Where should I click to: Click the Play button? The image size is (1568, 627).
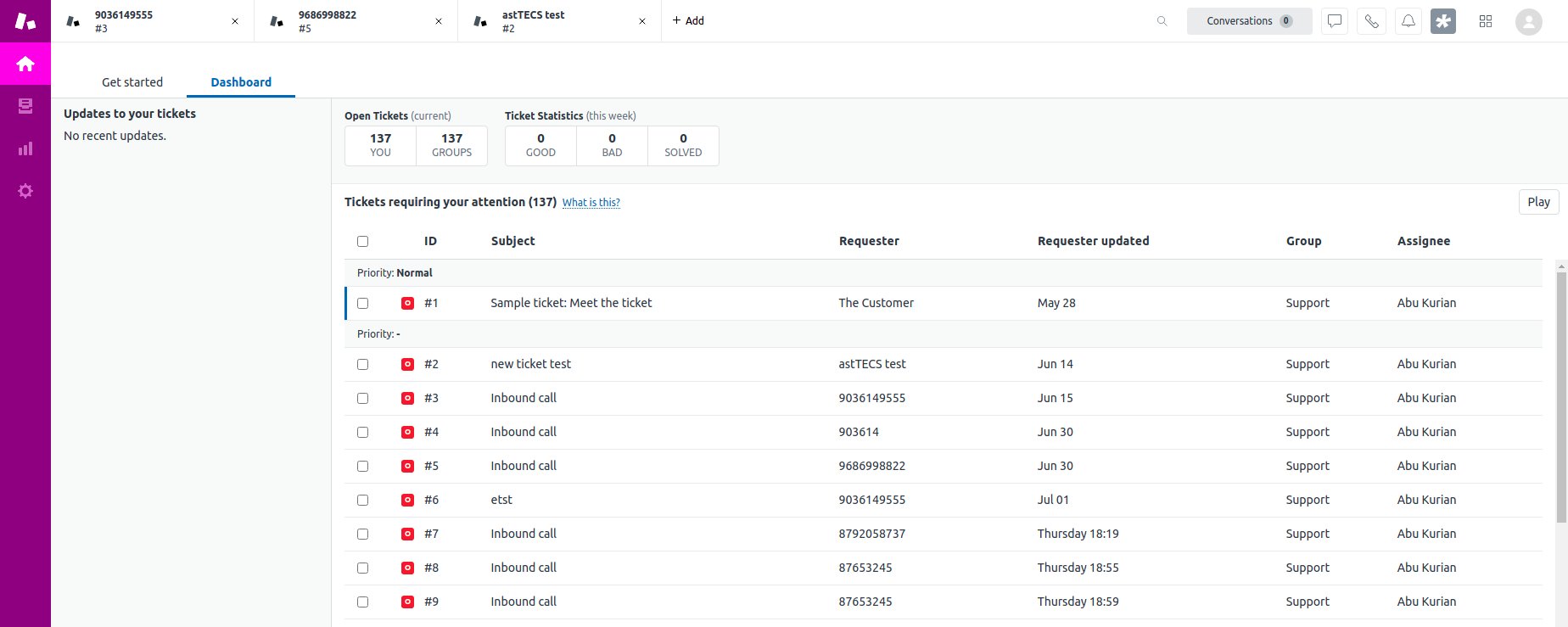point(1537,202)
